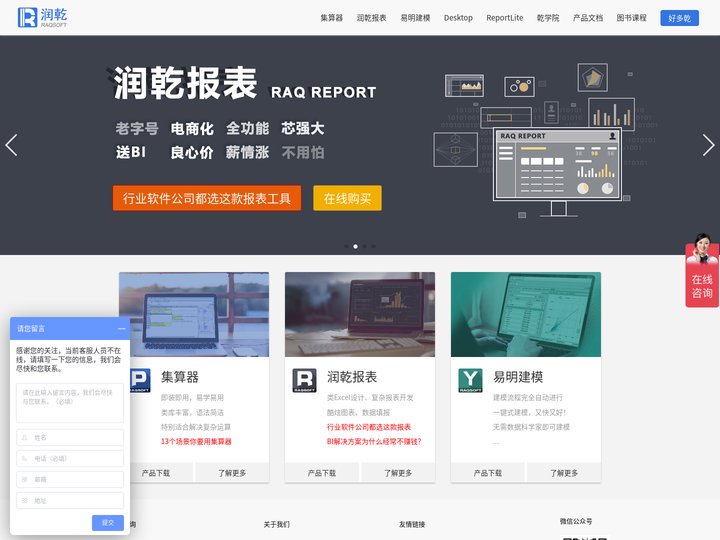
Task: Focus the 邮箱 input field
Action: tap(70, 479)
